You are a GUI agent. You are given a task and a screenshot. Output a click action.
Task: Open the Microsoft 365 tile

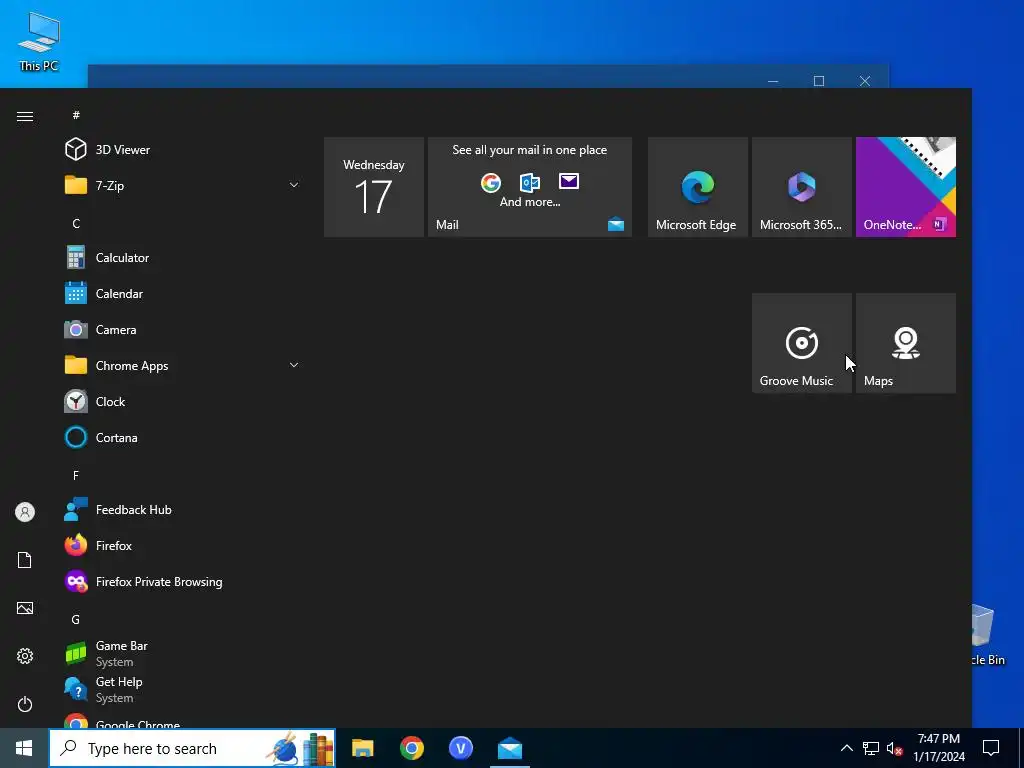point(801,187)
